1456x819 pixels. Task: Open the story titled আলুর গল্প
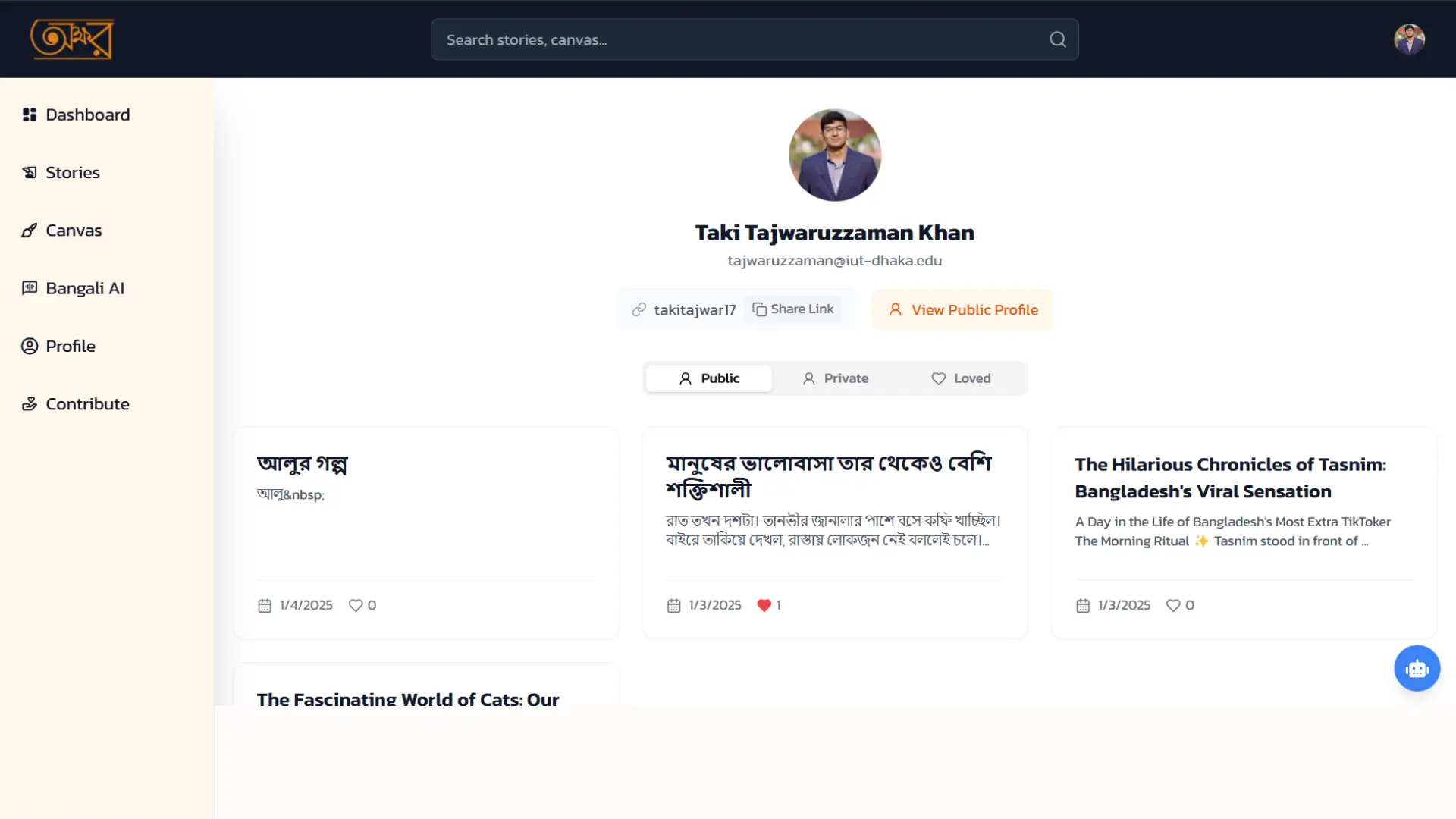[x=302, y=463]
